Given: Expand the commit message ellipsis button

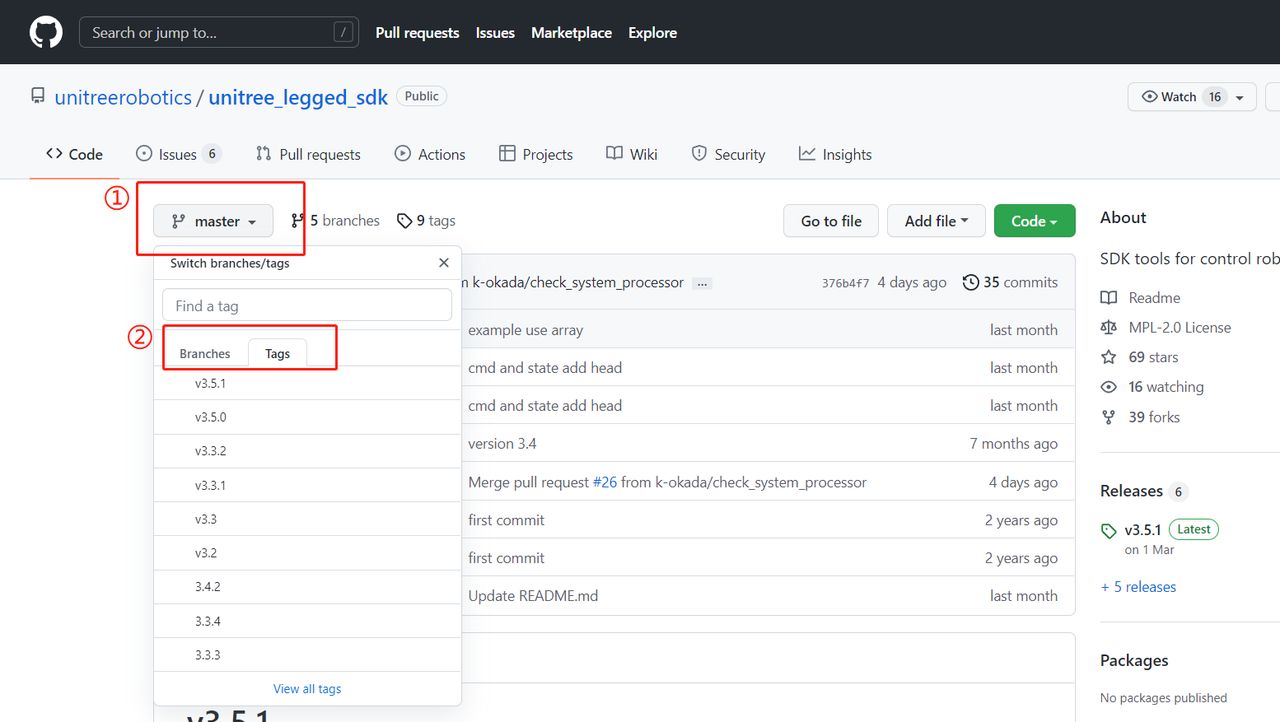Looking at the screenshot, I should (702, 283).
